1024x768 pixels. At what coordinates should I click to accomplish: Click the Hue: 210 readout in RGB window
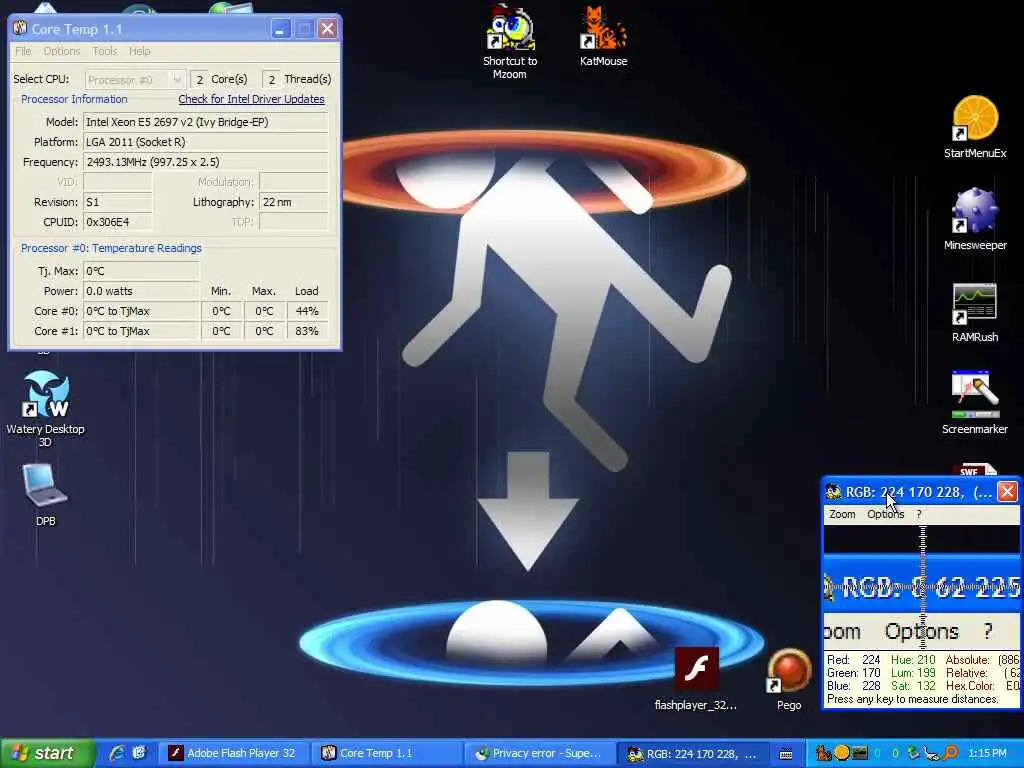click(x=913, y=660)
